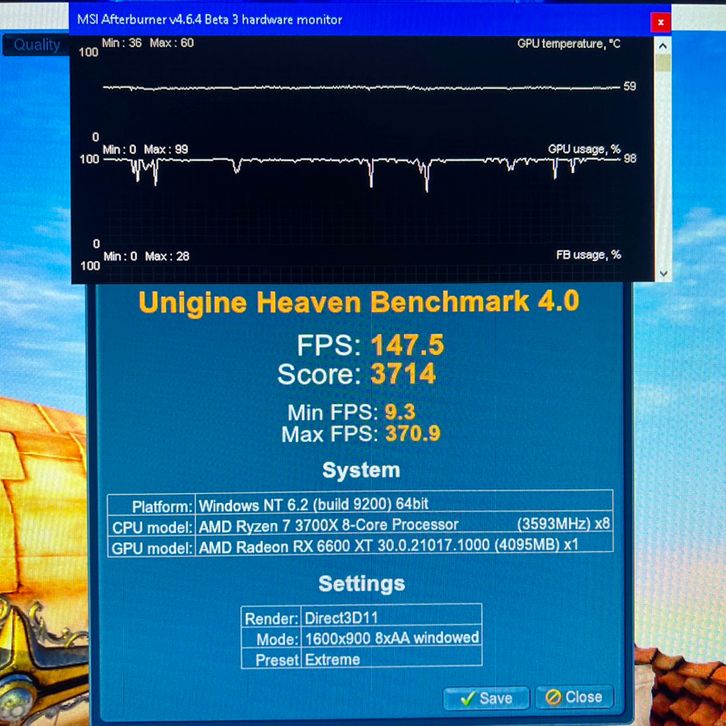
Task: Click the scrollbar down arrow in hardware monitor
Action: point(662,272)
